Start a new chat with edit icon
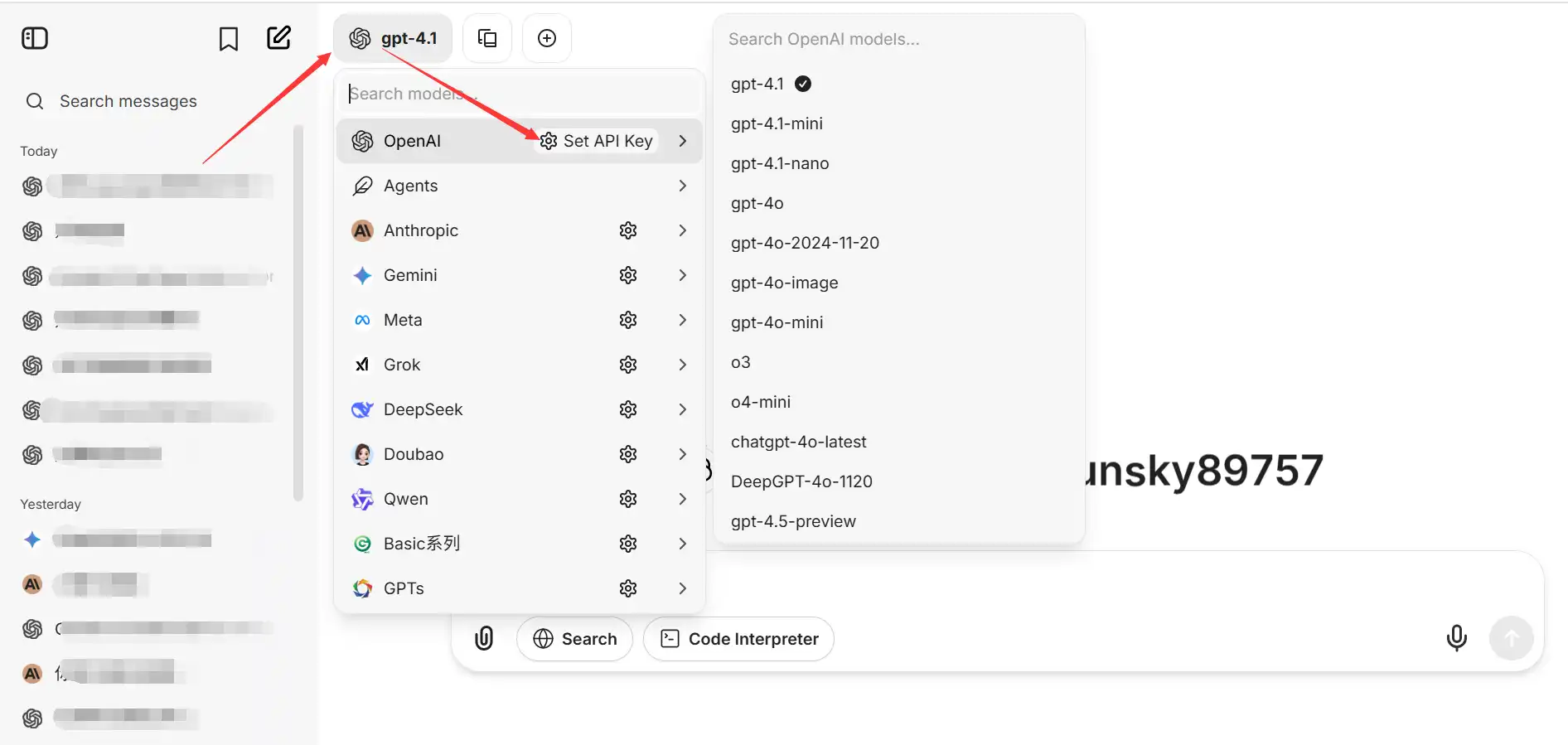 pyautogui.click(x=278, y=37)
